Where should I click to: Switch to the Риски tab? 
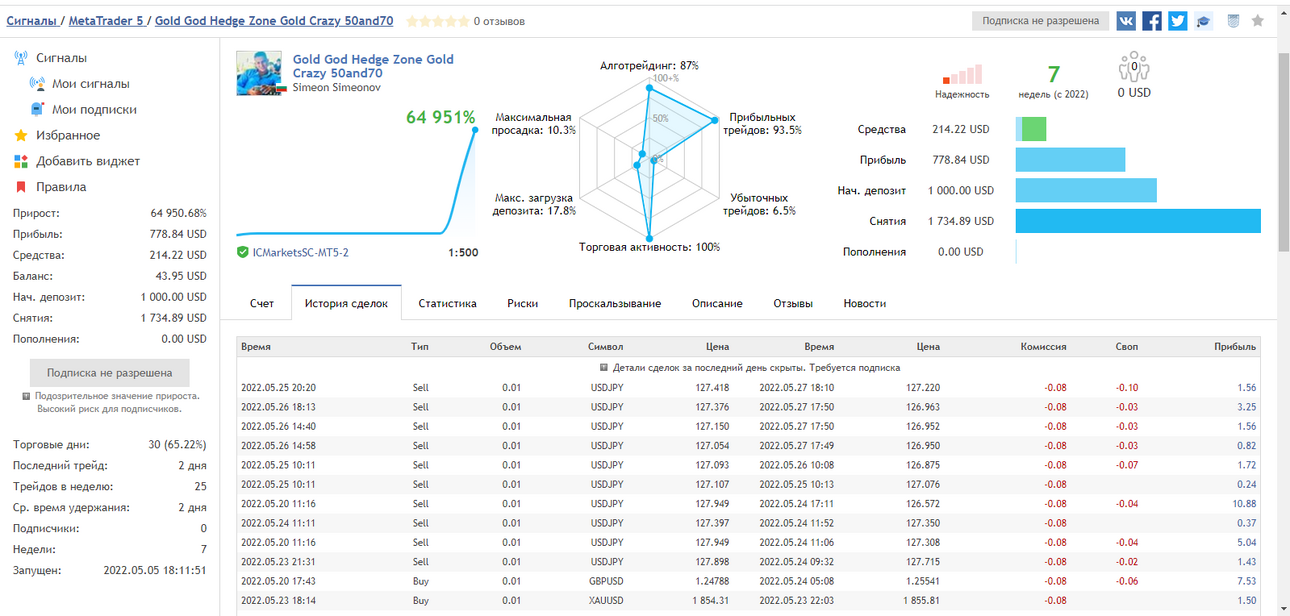click(522, 303)
